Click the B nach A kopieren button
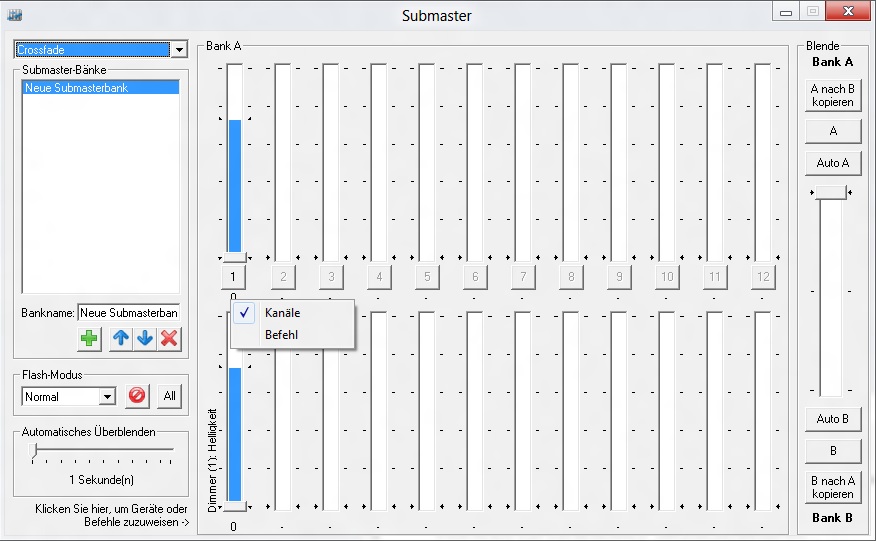The height and width of the screenshot is (541, 876). click(x=832, y=487)
